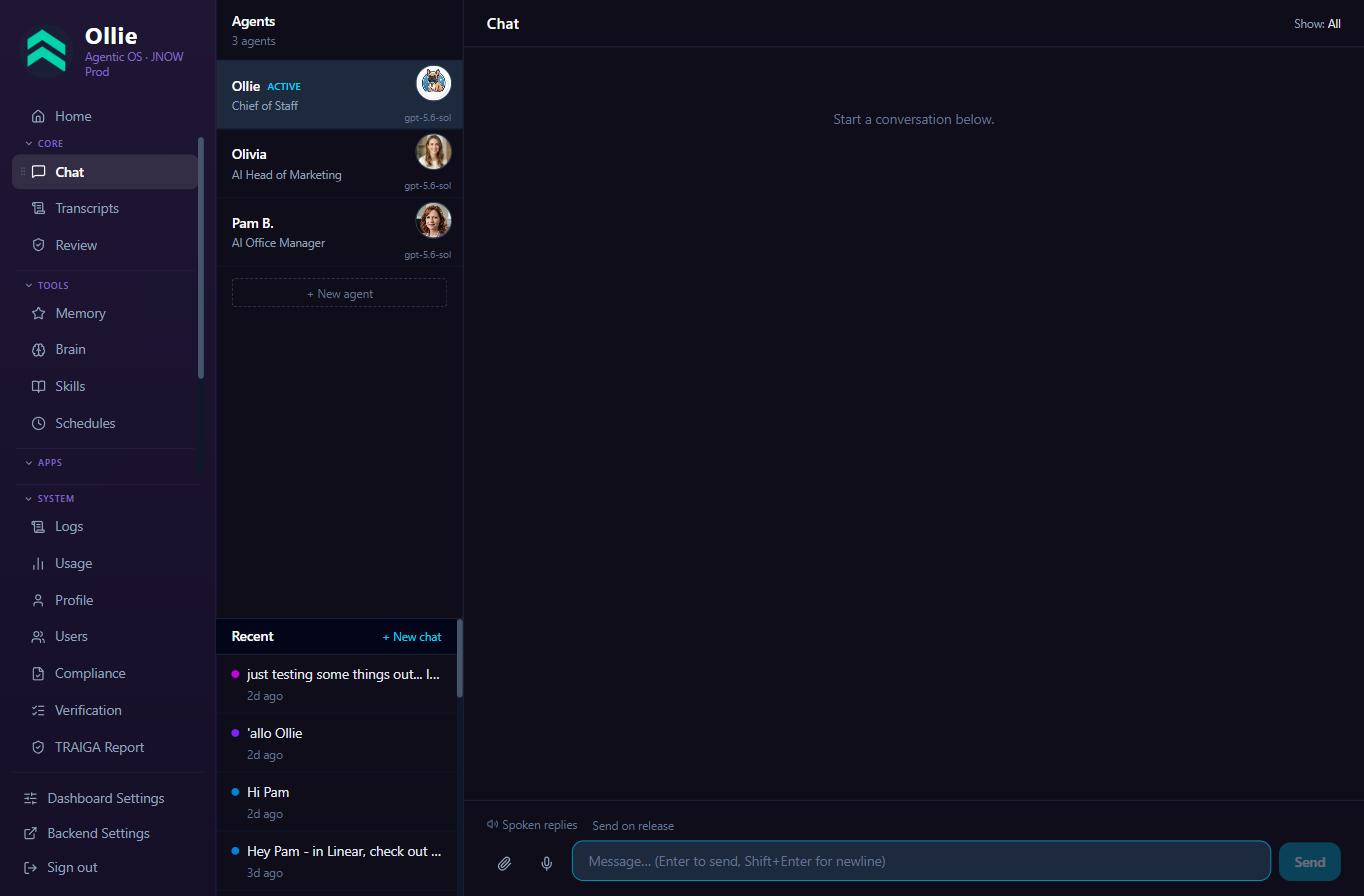1364x896 pixels.
Task: Open Memory via its star icon
Action: 38,313
